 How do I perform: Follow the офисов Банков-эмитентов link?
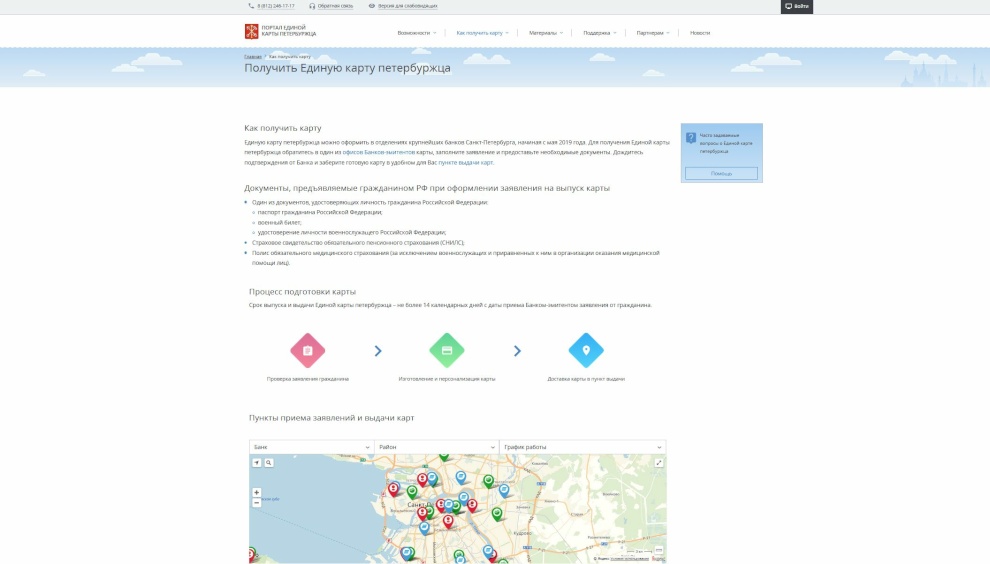379,152
